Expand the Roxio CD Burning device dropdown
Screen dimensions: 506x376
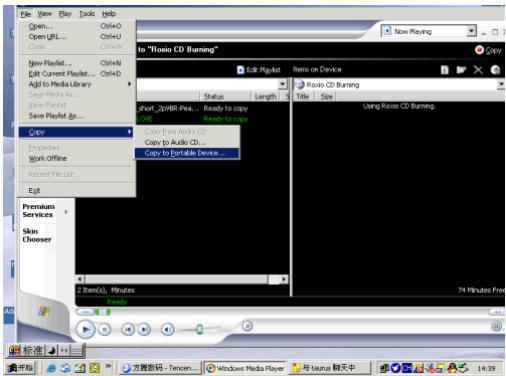(501, 85)
